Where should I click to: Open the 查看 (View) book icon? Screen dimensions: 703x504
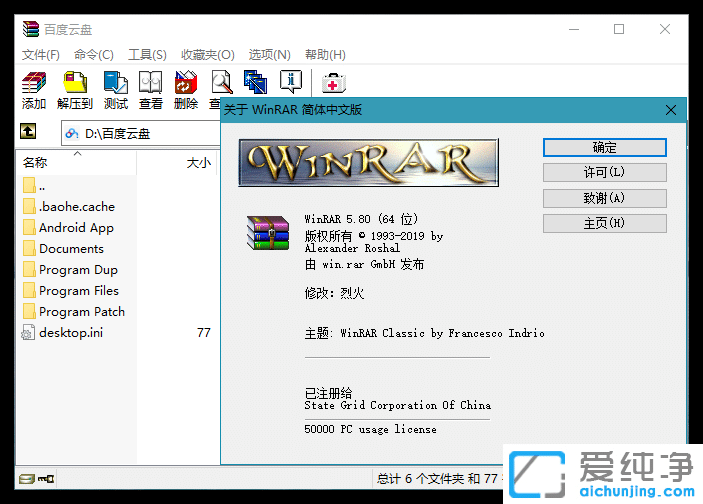(151, 84)
